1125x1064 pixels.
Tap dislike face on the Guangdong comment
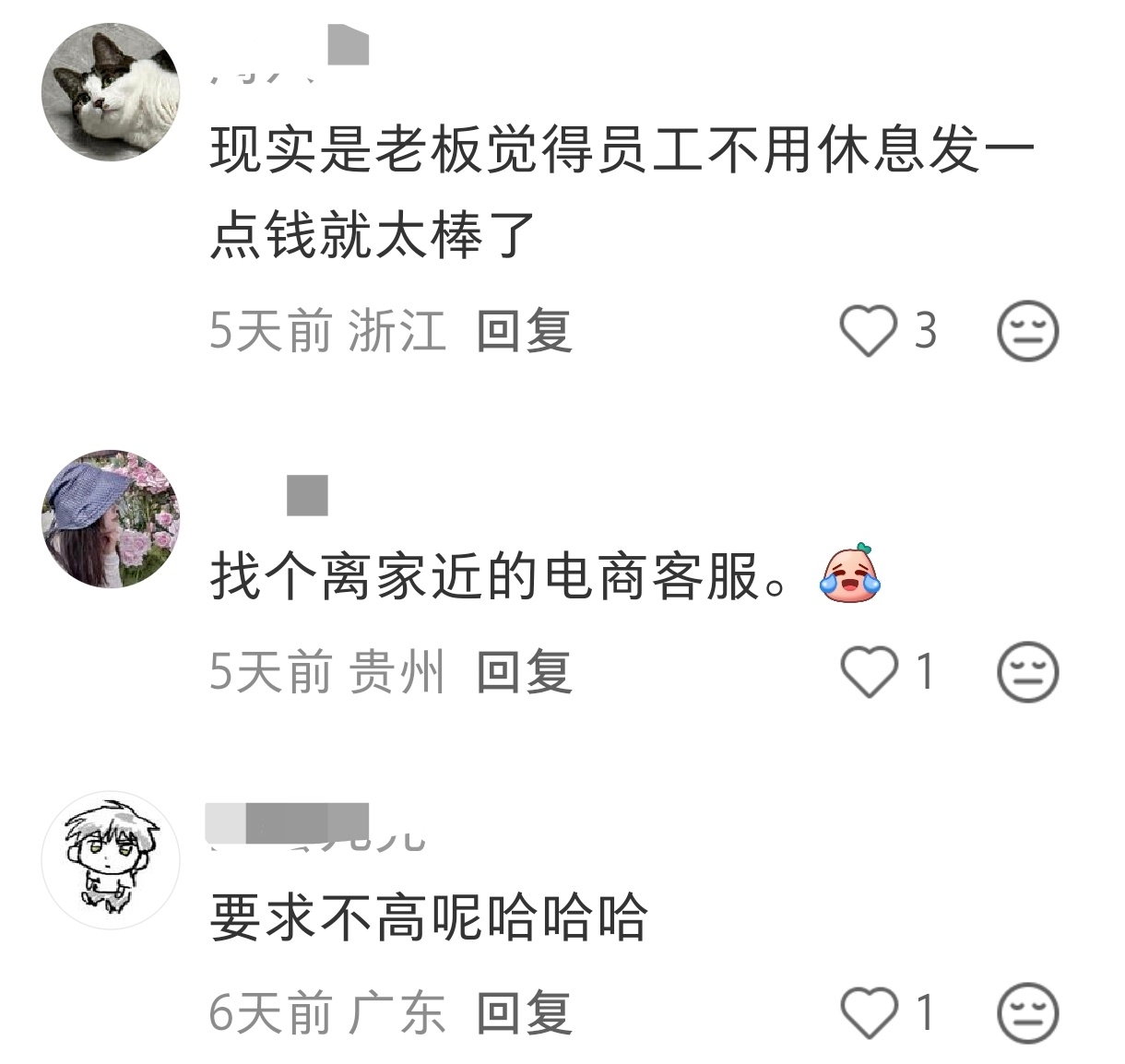(x=1028, y=1012)
